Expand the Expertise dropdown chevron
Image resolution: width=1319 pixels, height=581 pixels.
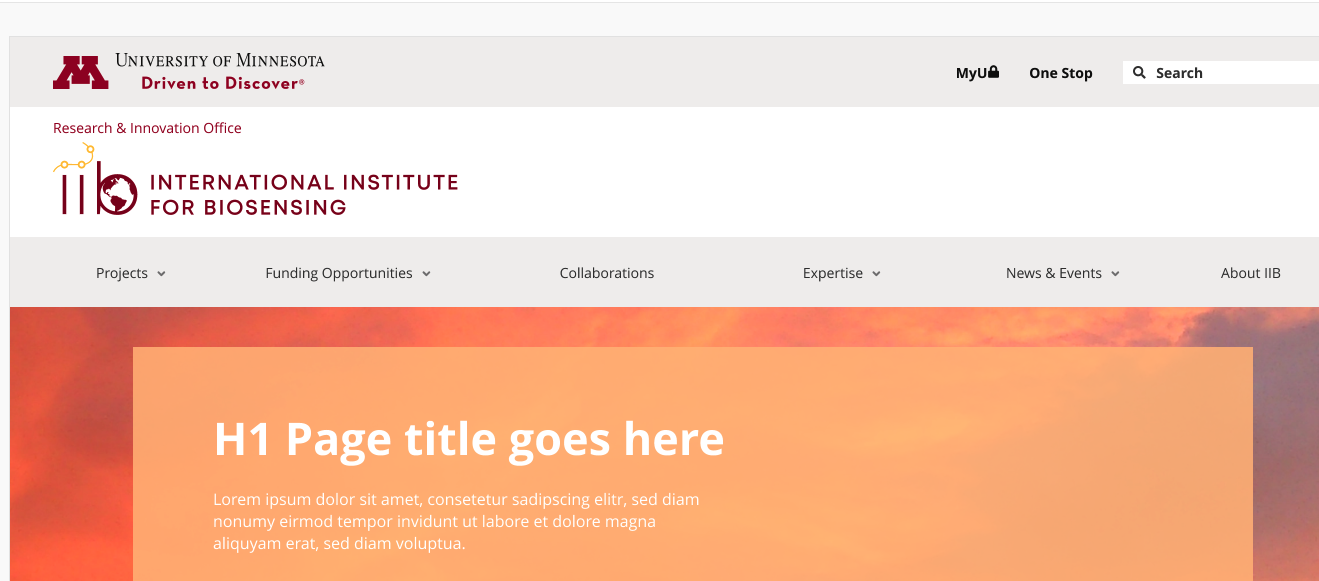[876, 274]
